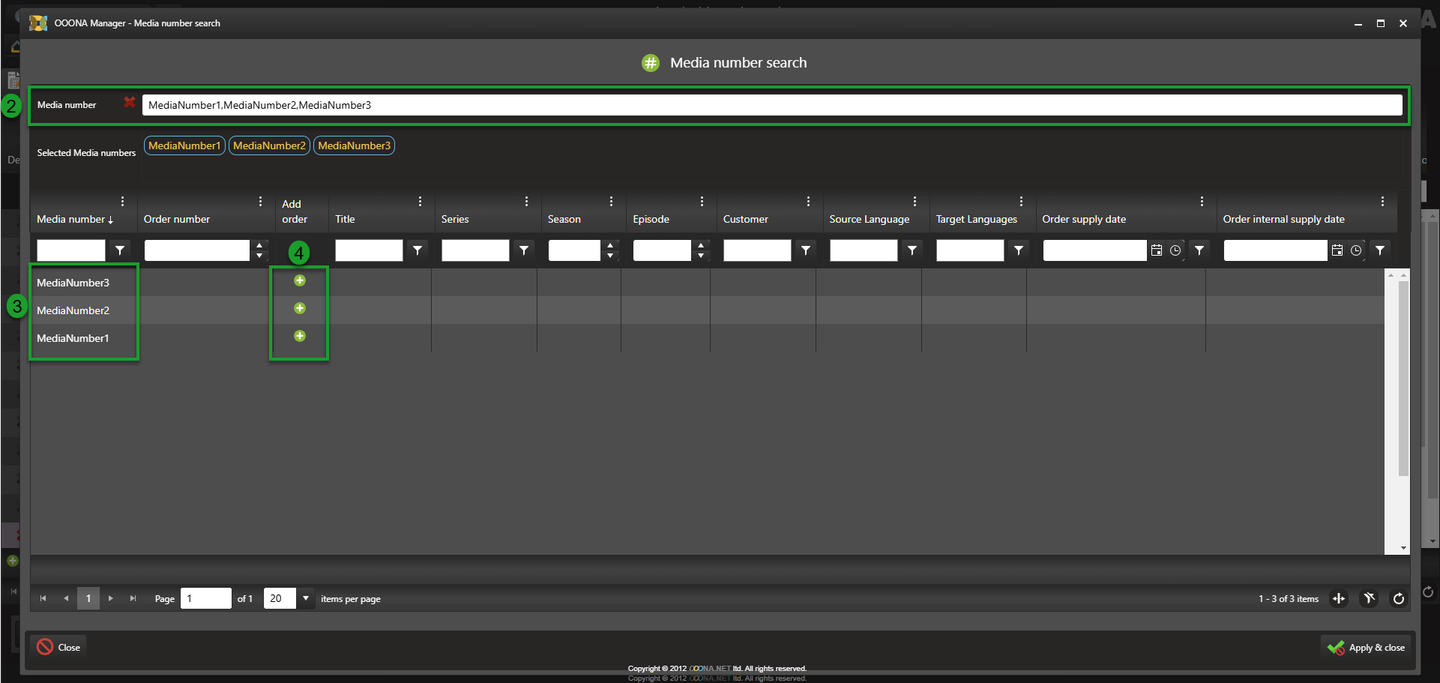
Task: Refresh the results grid
Action: (x=1399, y=599)
